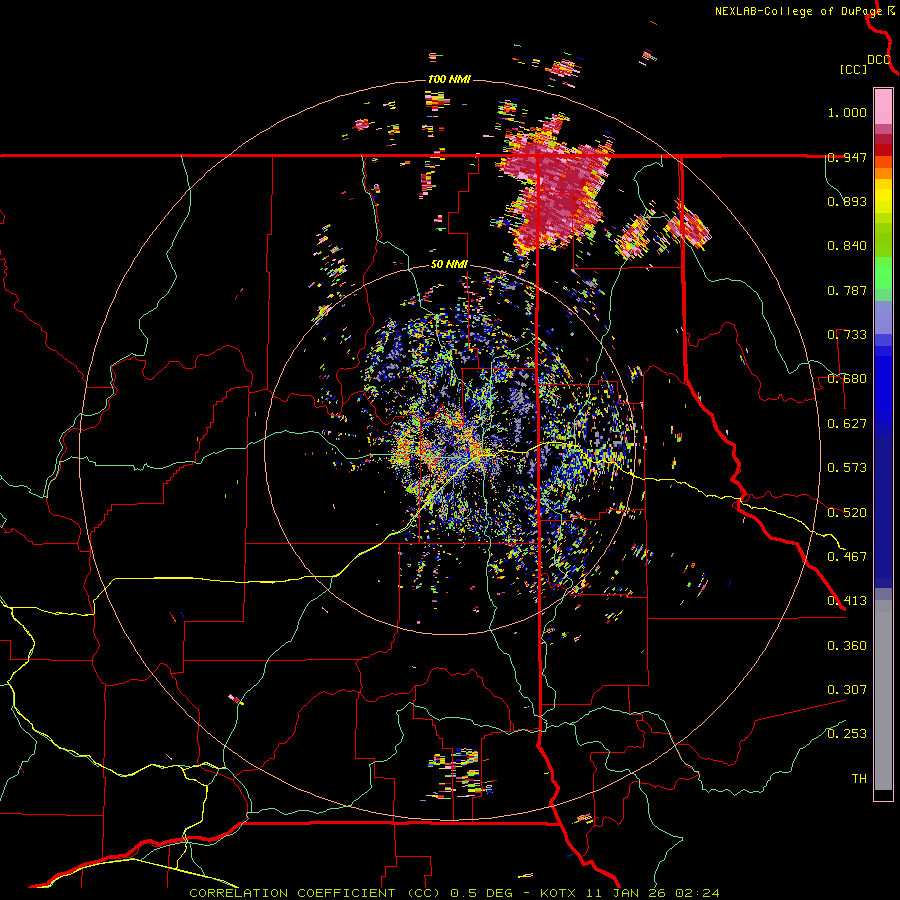
Task: Pick the large gray color bar segment
Action: pyautogui.click(x=883, y=695)
